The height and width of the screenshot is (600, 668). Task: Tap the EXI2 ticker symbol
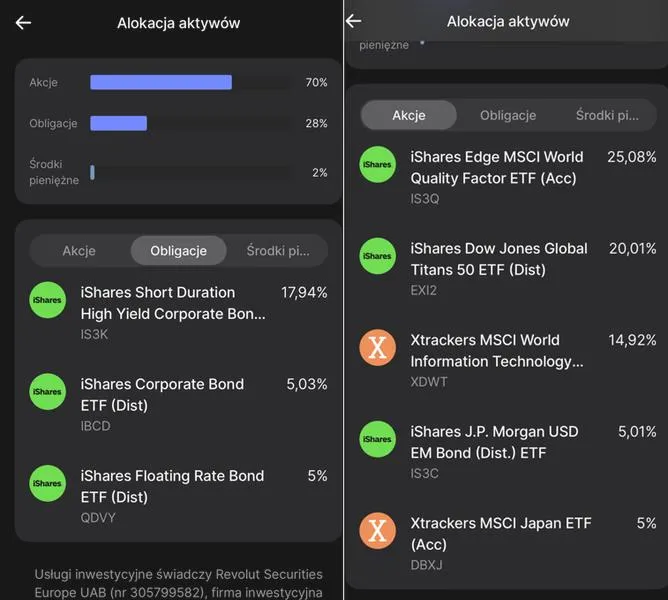(423, 291)
